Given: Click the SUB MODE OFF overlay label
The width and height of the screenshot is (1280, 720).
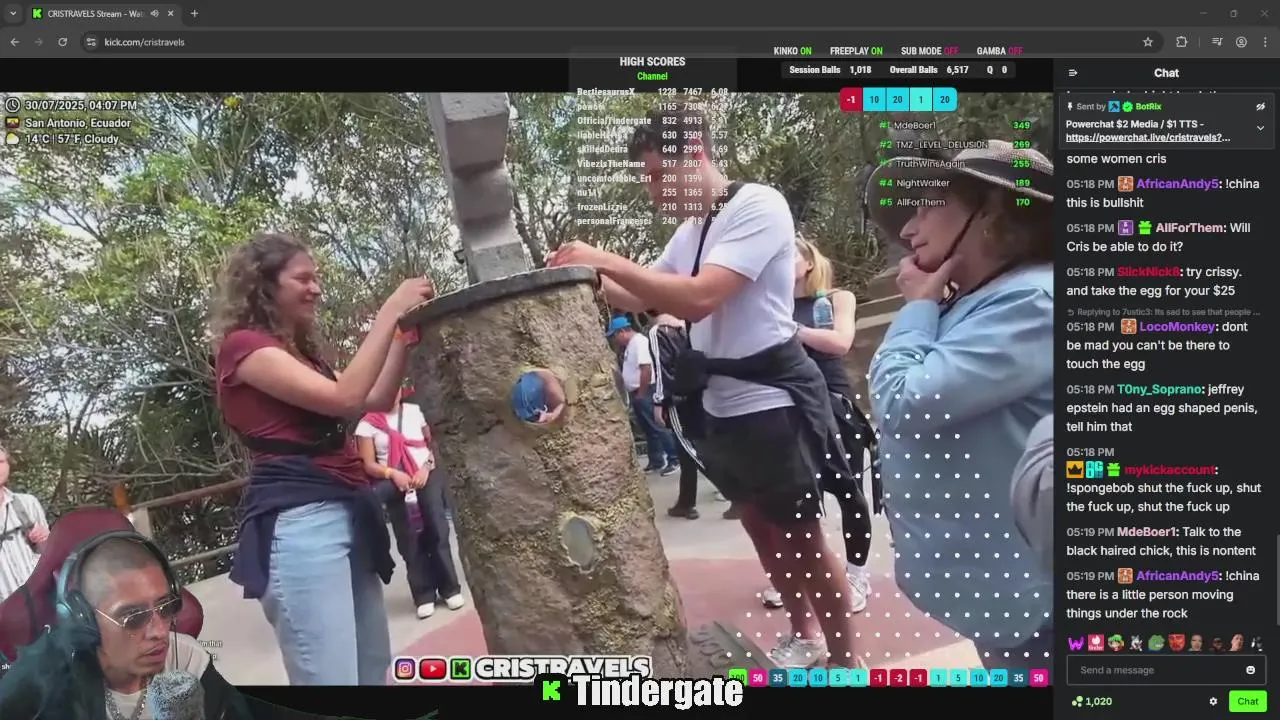Looking at the screenshot, I should 929,51.
